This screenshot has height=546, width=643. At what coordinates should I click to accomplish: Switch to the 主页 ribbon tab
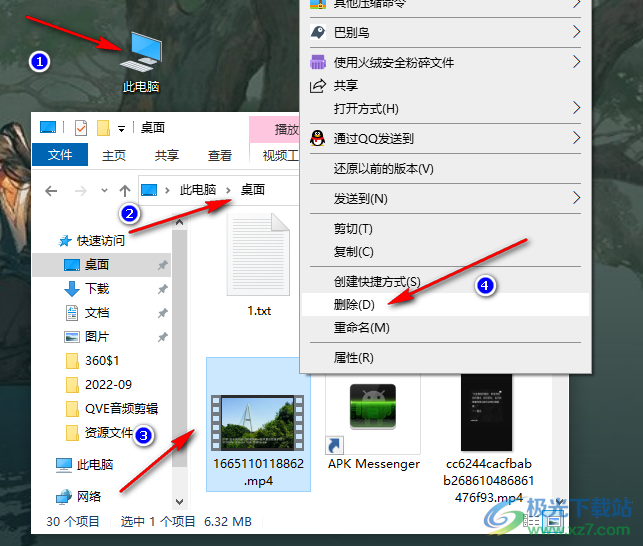[114, 155]
